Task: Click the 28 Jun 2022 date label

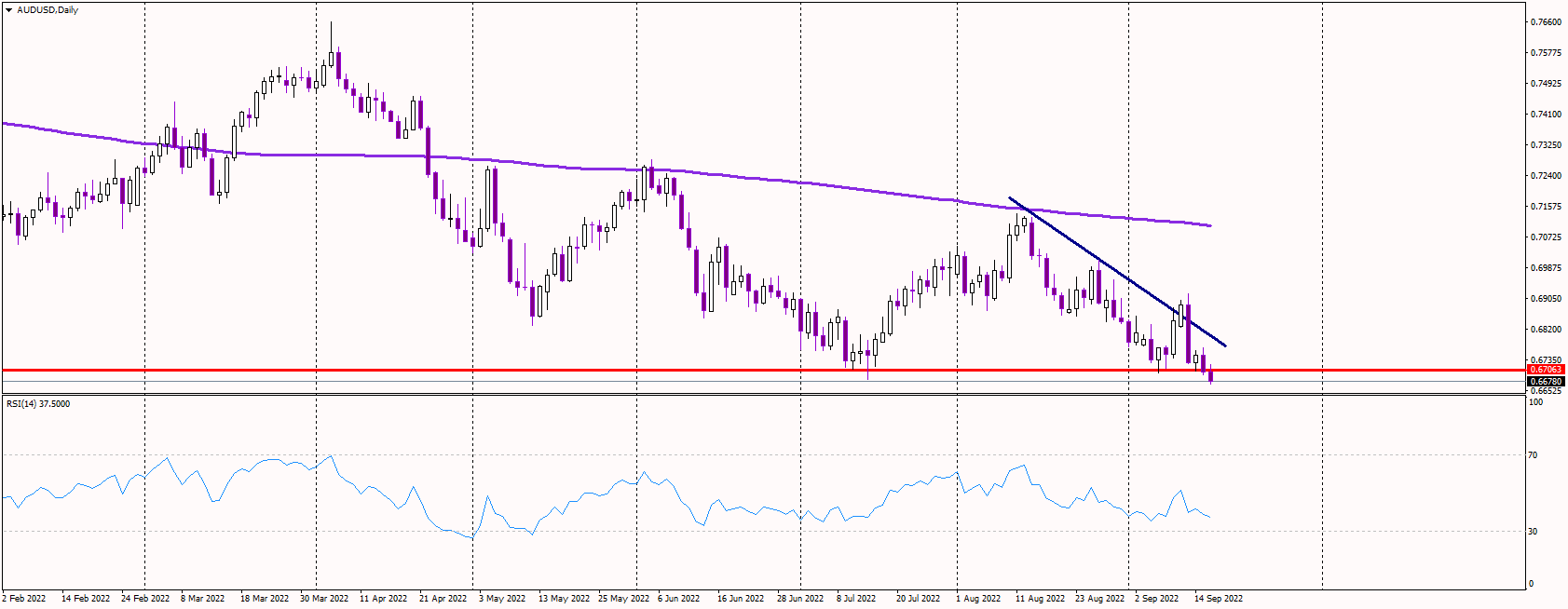Action: [x=800, y=599]
